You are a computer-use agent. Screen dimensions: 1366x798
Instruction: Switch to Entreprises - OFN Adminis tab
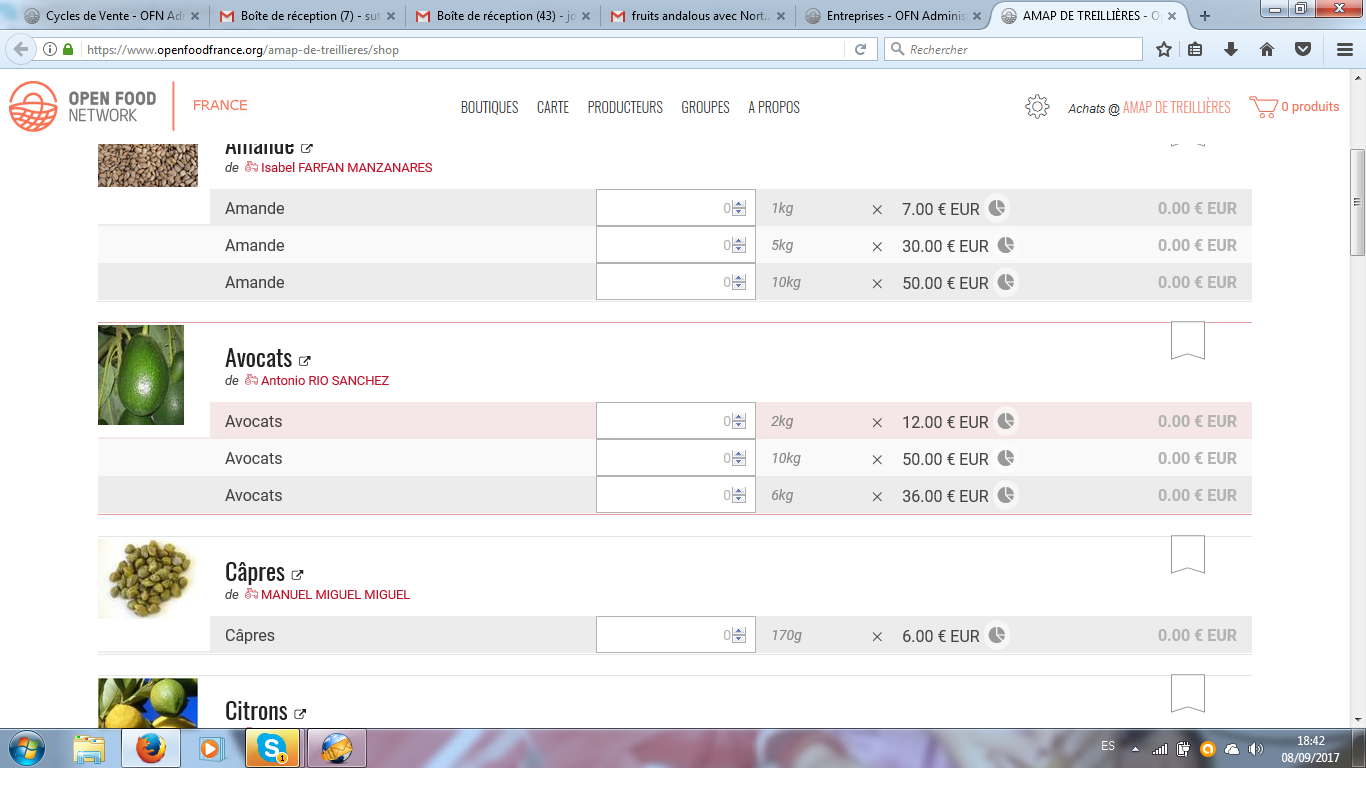point(892,16)
